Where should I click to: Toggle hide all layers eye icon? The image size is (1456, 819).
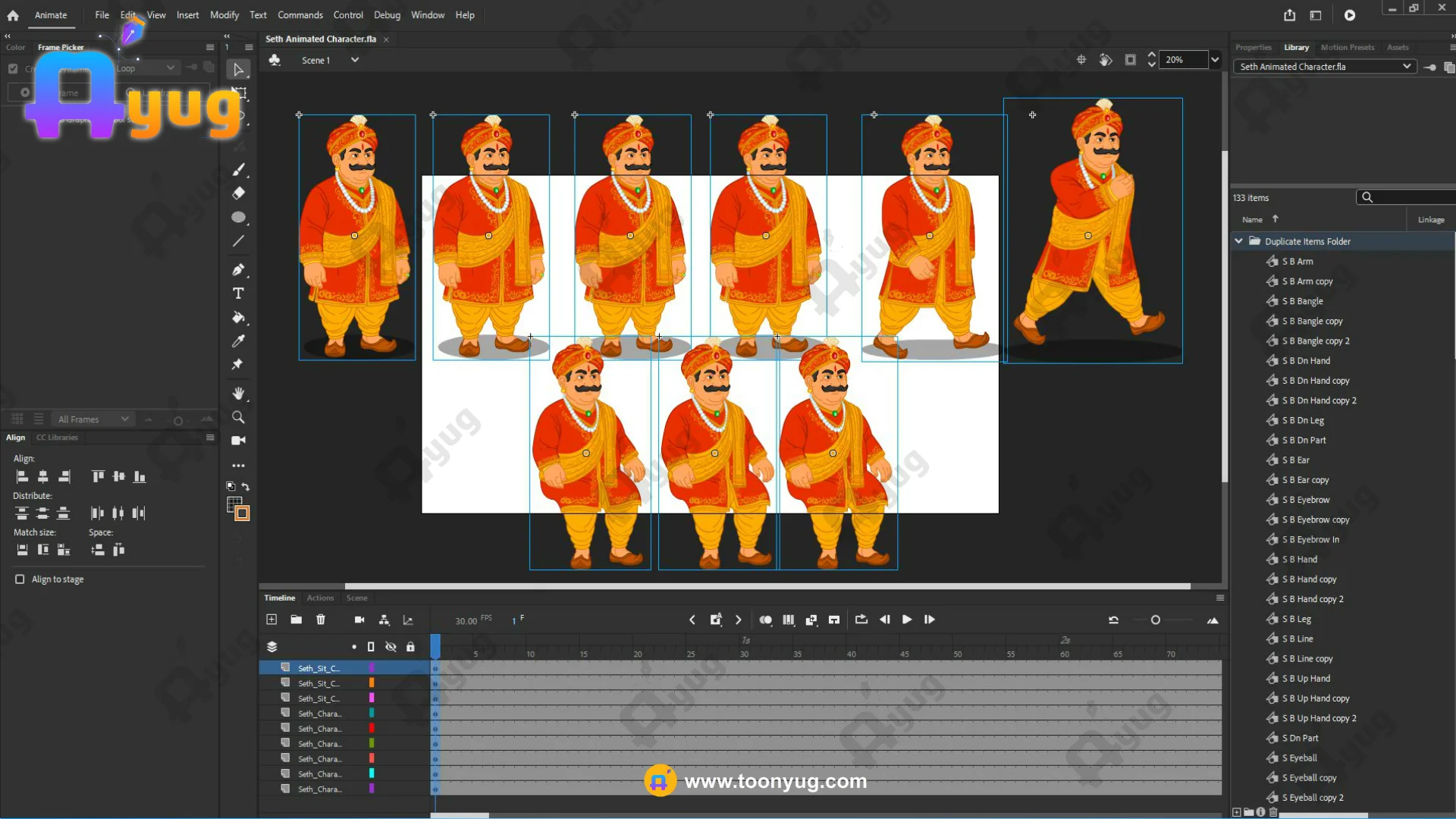[391, 647]
